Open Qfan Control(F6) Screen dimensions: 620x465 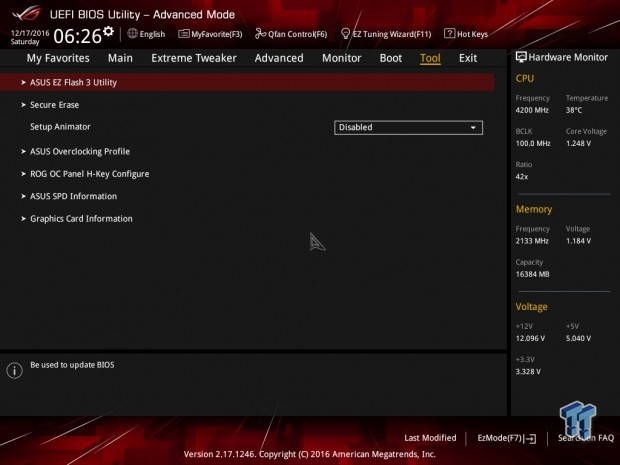point(291,34)
